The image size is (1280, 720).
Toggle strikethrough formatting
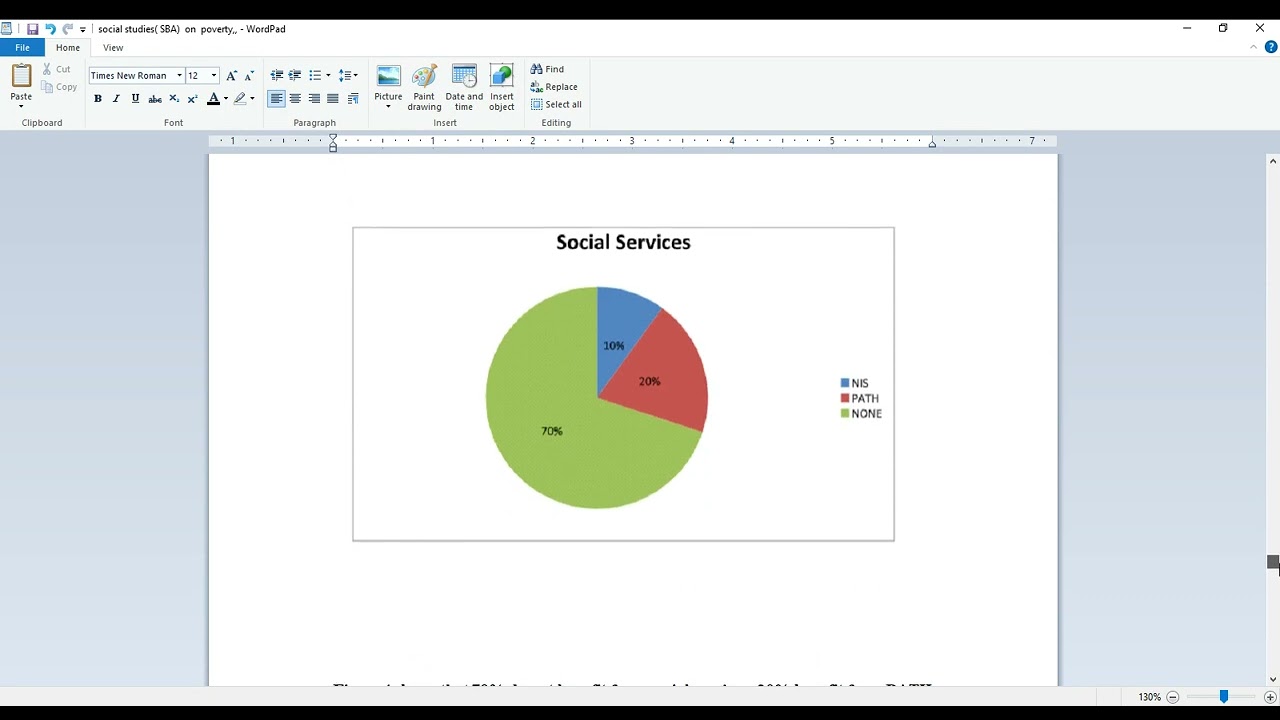(x=155, y=99)
